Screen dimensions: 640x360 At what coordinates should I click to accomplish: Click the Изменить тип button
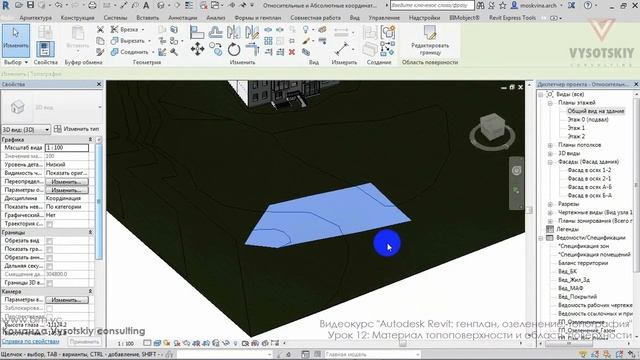click(77, 129)
